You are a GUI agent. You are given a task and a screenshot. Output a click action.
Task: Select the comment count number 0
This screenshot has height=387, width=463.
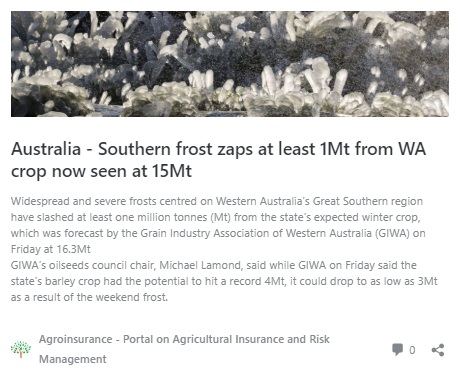412,350
